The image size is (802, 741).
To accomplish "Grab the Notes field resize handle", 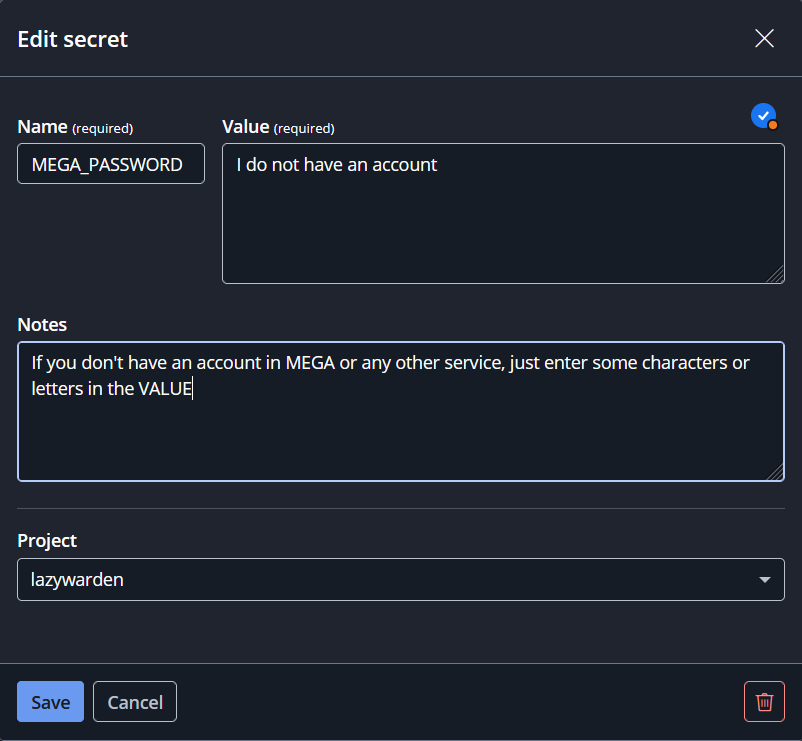I will (776, 473).
